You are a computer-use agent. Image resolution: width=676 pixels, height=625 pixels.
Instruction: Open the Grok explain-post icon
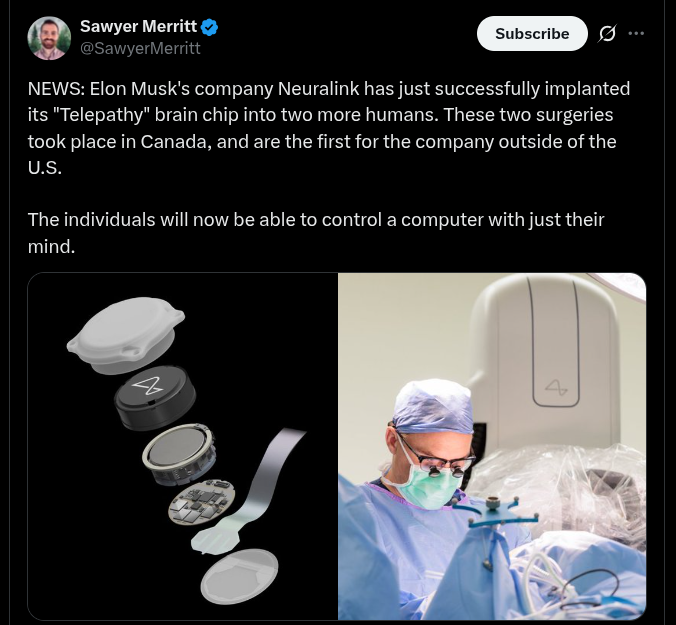(607, 34)
